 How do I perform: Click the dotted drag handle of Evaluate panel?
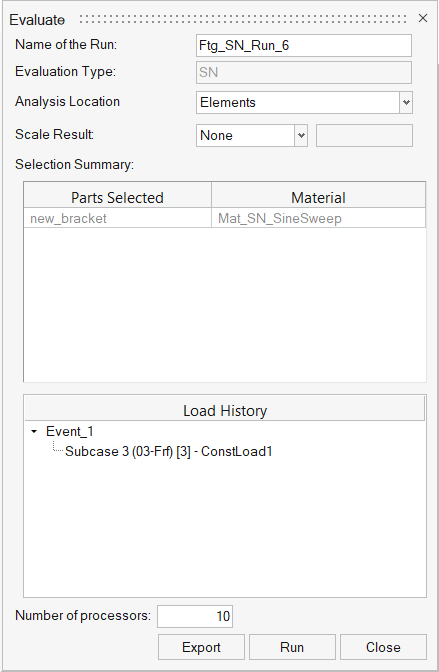point(243,19)
